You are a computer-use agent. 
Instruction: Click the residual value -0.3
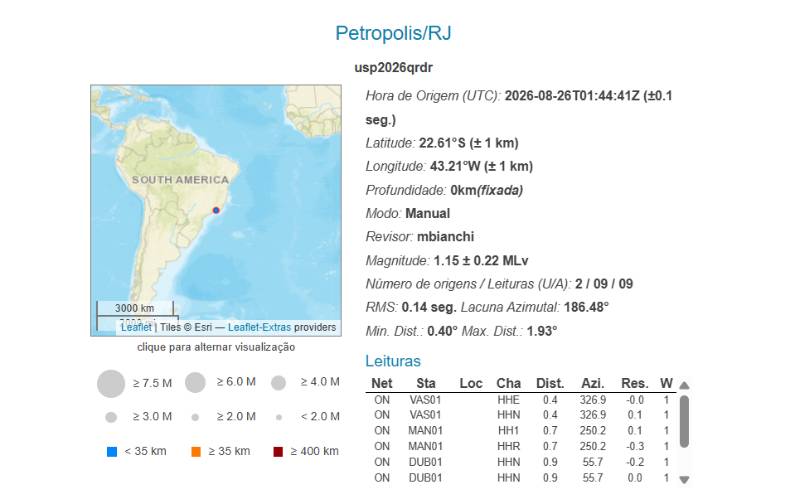pyautogui.click(x=635, y=446)
